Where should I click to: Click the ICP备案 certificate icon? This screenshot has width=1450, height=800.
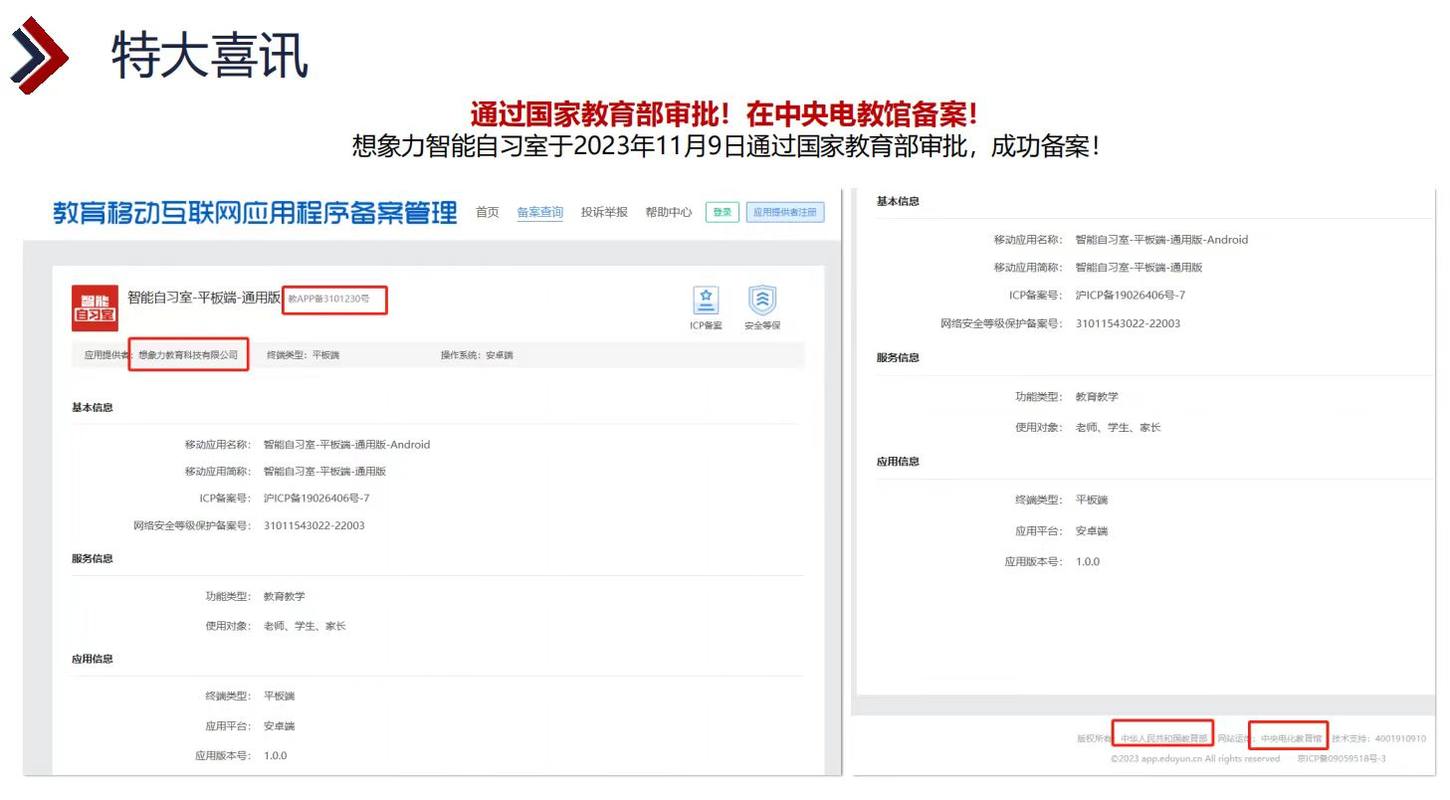(x=706, y=301)
